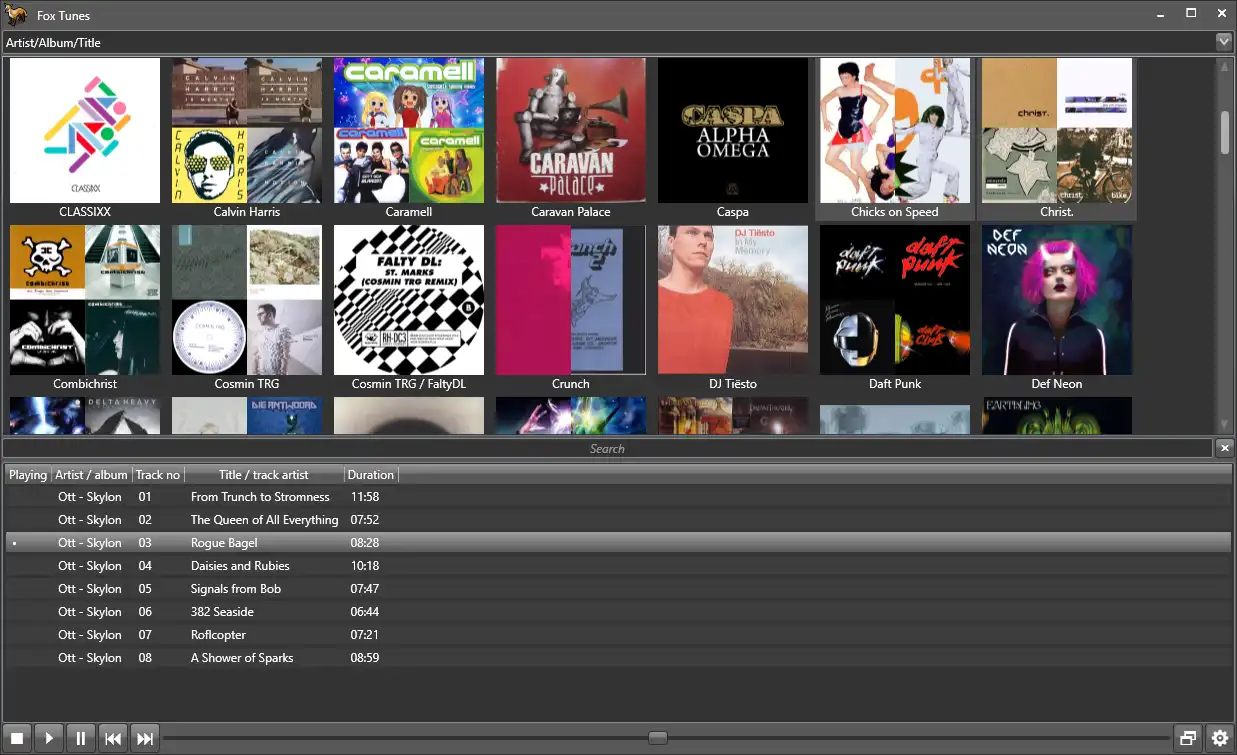Select the Cosmin TRG artwork tile
This screenshot has width=1237, height=755.
coord(247,300)
